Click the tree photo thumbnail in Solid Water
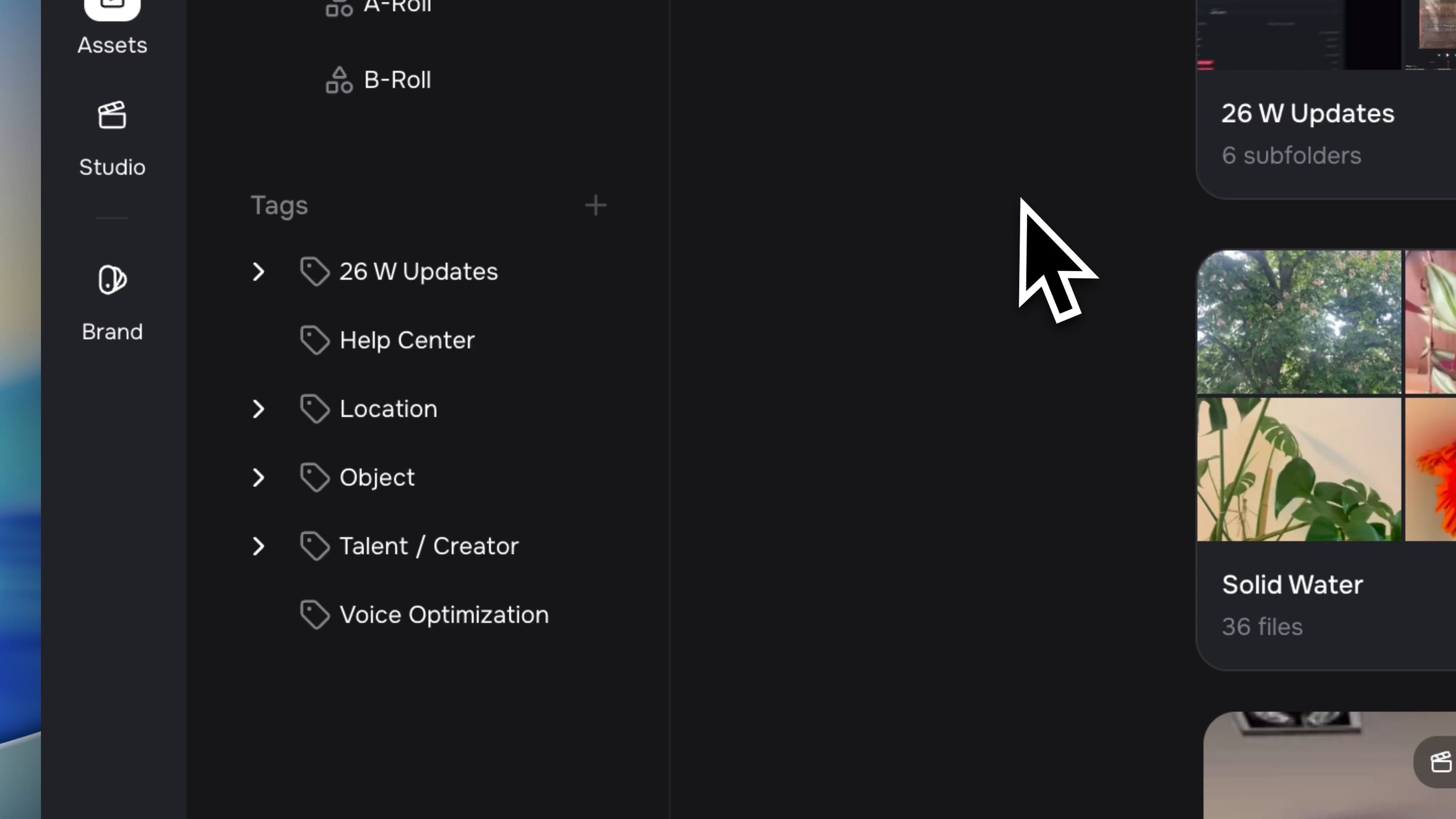This screenshot has height=819, width=1456. 1299,322
